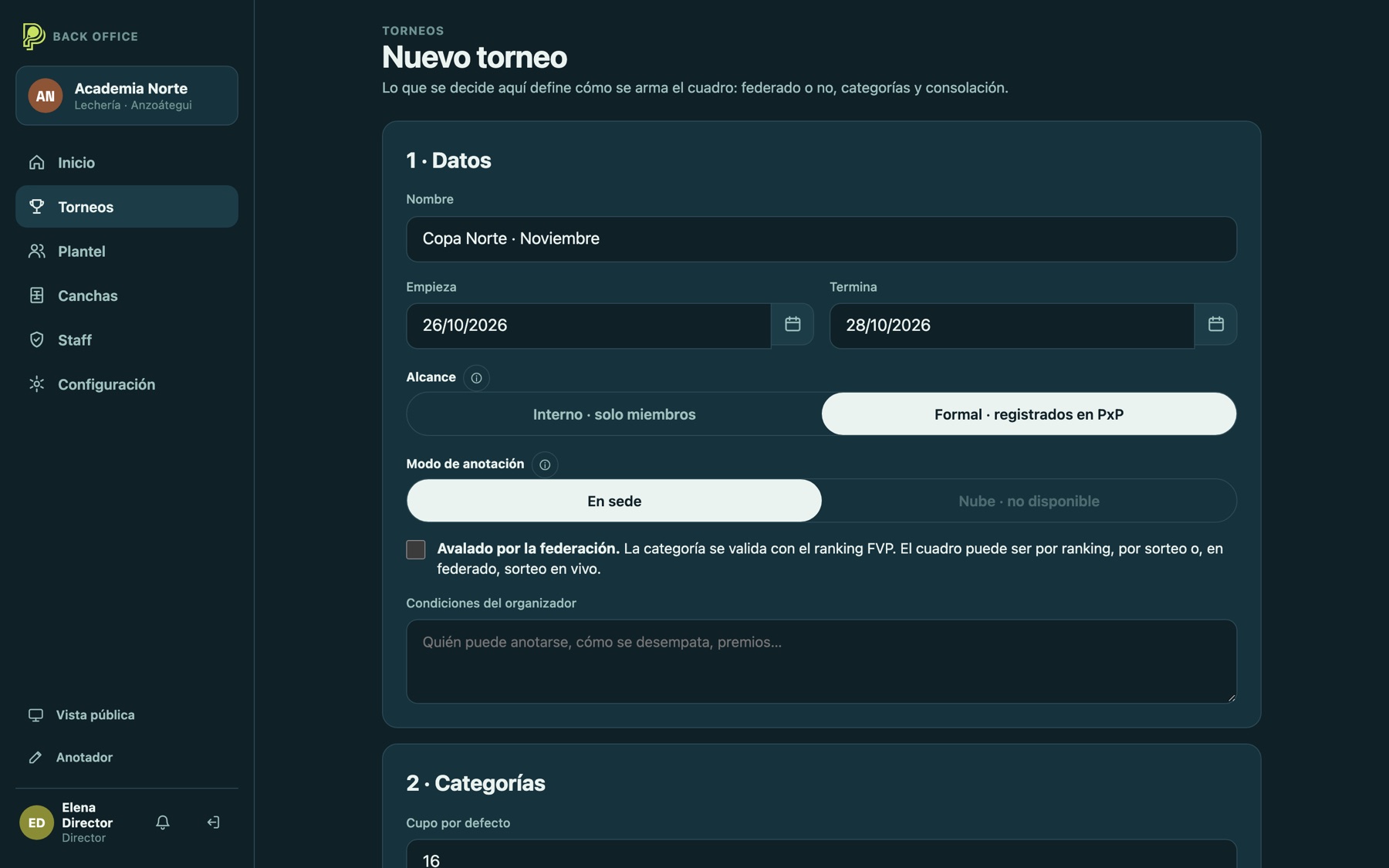1389x868 pixels.
Task: Switch the Academia Norte academy card
Action: (x=127, y=96)
